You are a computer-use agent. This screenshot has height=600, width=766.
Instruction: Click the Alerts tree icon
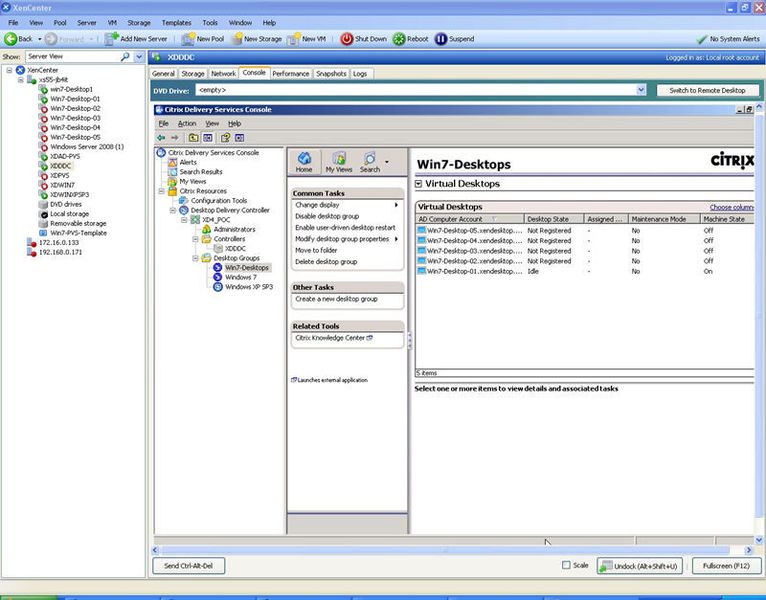[172, 162]
